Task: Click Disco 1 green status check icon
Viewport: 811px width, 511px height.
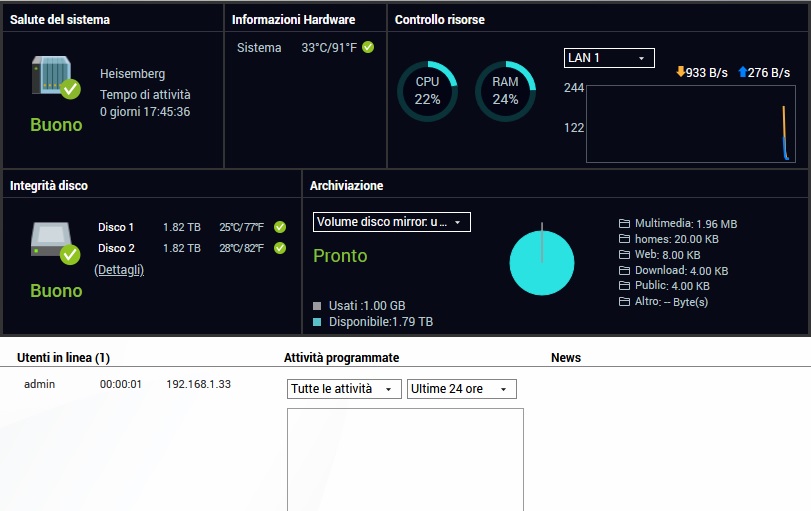Action: [280, 227]
